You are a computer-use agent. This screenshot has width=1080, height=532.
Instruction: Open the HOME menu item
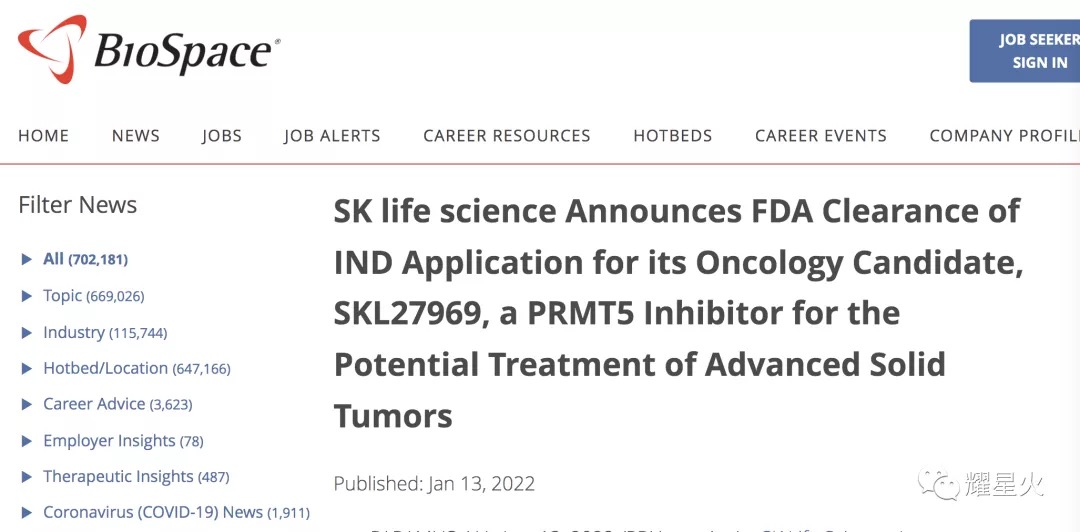click(x=43, y=136)
